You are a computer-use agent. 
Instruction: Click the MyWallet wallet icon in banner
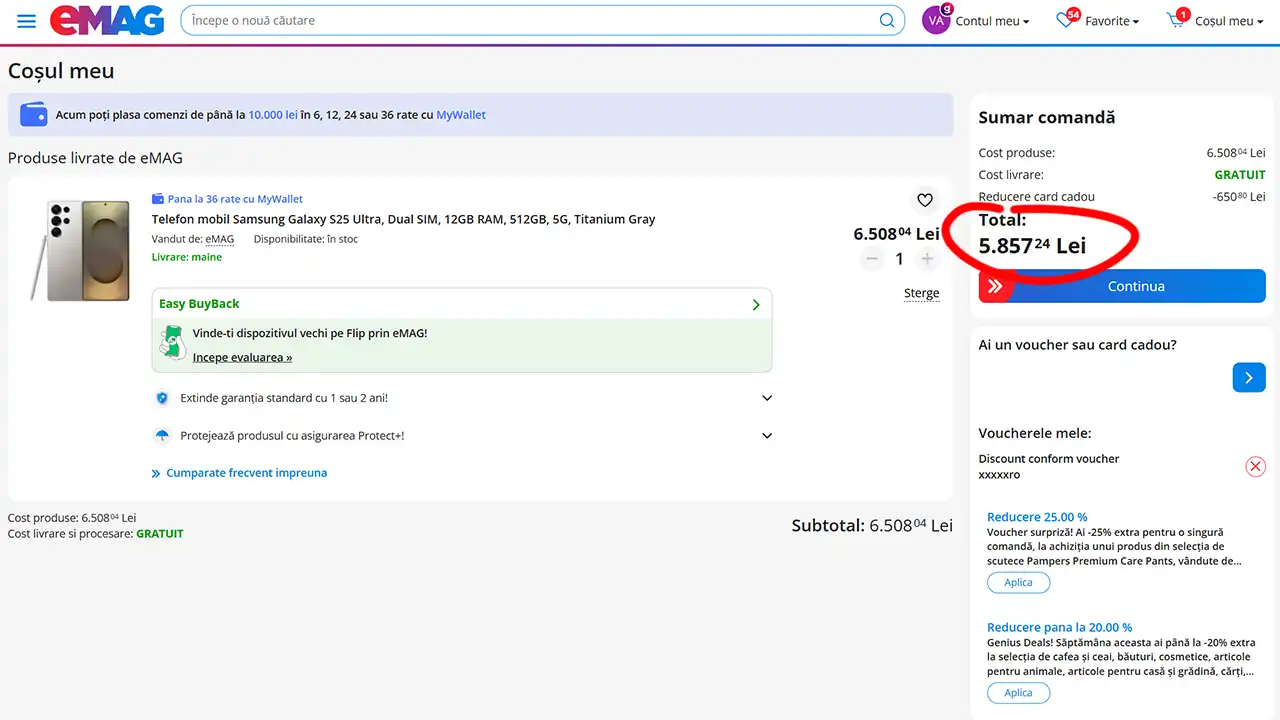tap(34, 115)
